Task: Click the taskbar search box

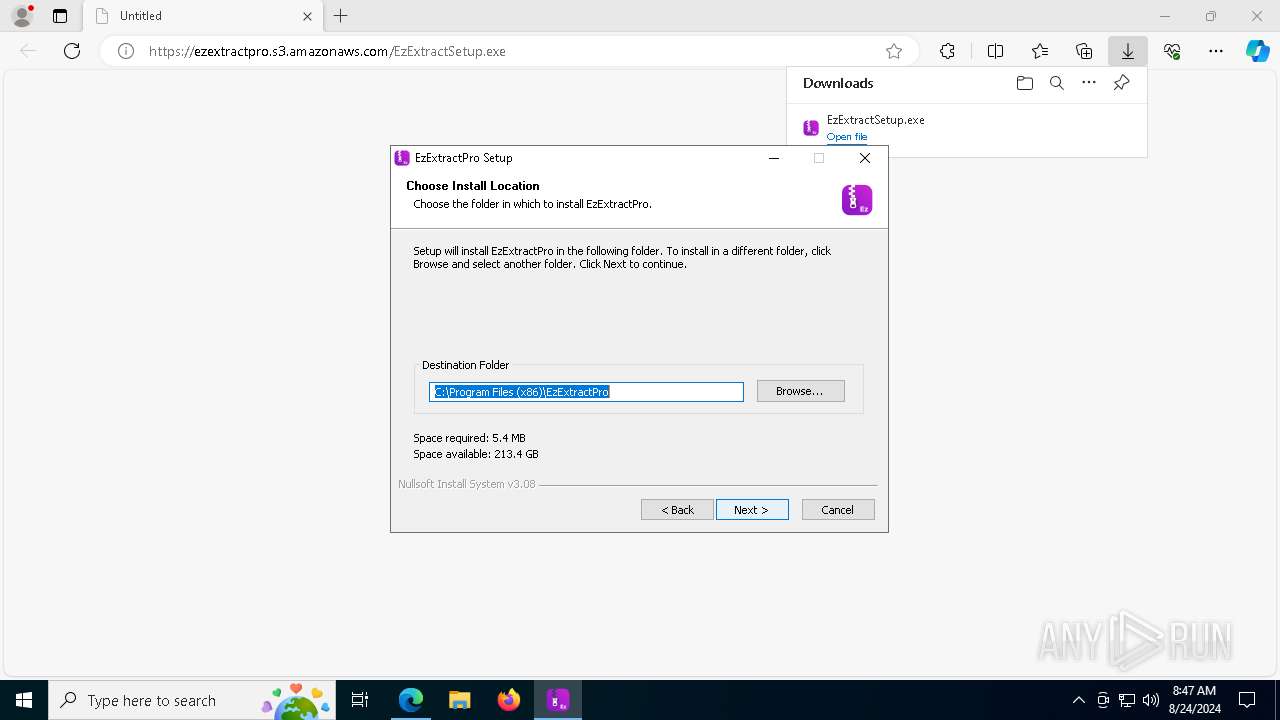Action: click(190, 701)
